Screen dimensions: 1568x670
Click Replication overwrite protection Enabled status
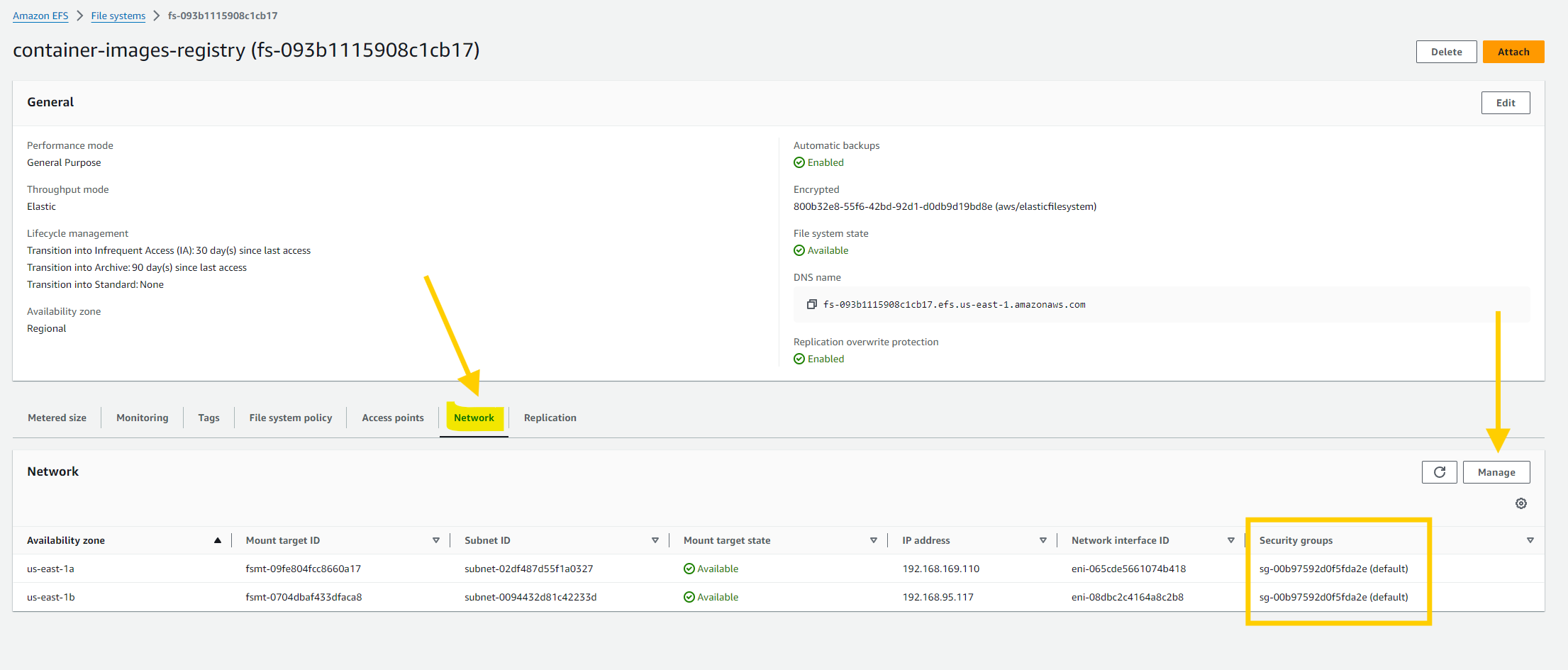818,359
